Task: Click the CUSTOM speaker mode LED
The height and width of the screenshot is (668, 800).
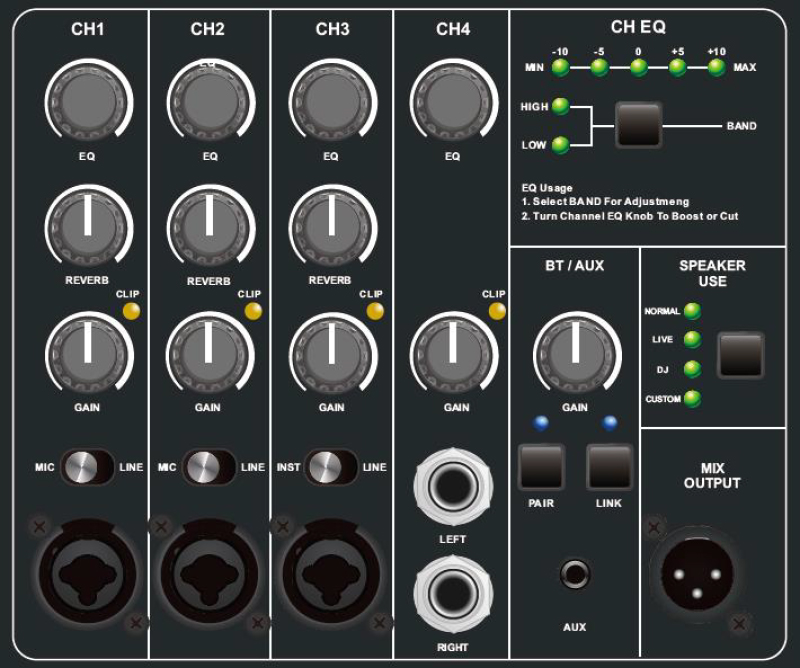Action: pyautogui.click(x=692, y=399)
